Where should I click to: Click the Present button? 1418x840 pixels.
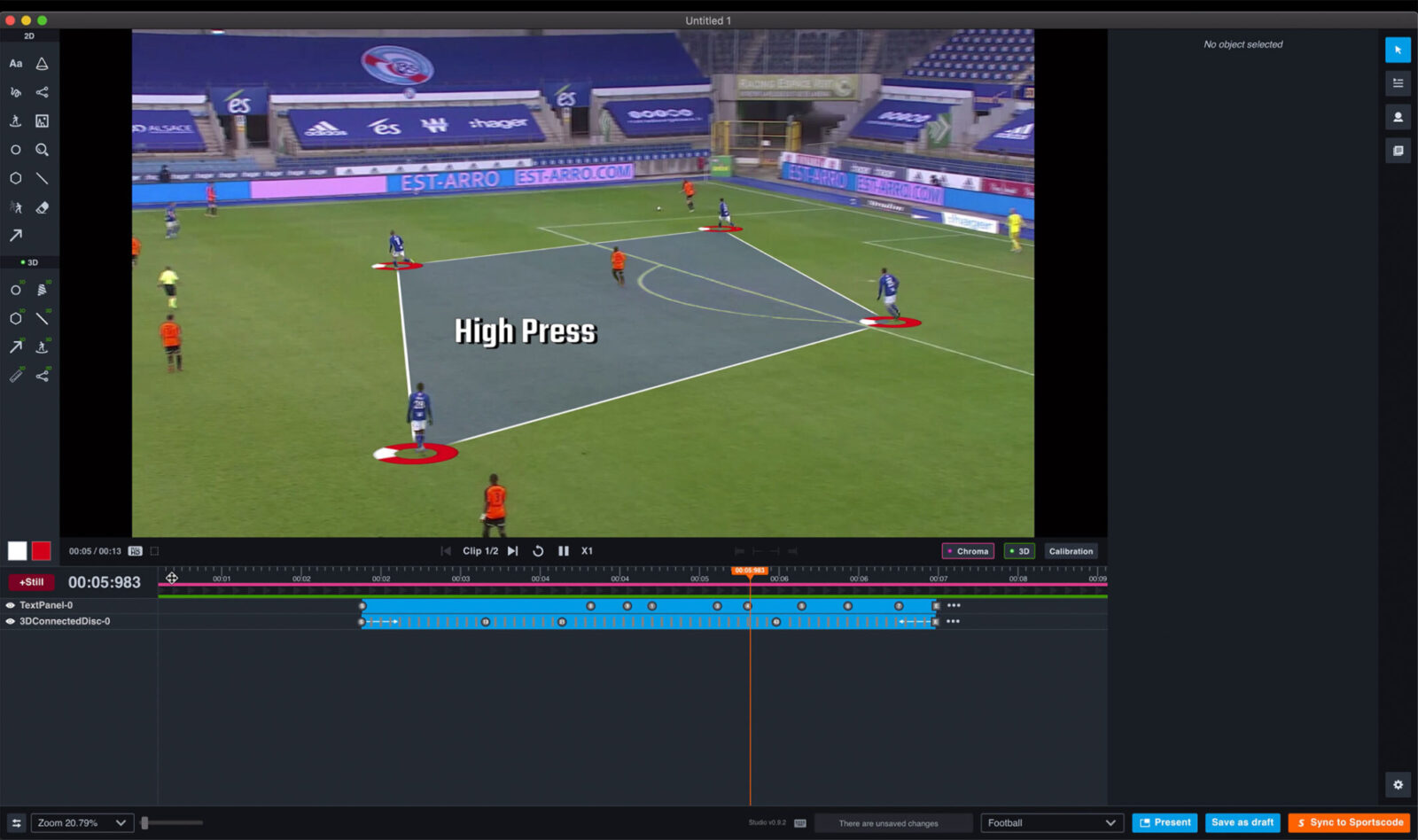pyautogui.click(x=1165, y=822)
